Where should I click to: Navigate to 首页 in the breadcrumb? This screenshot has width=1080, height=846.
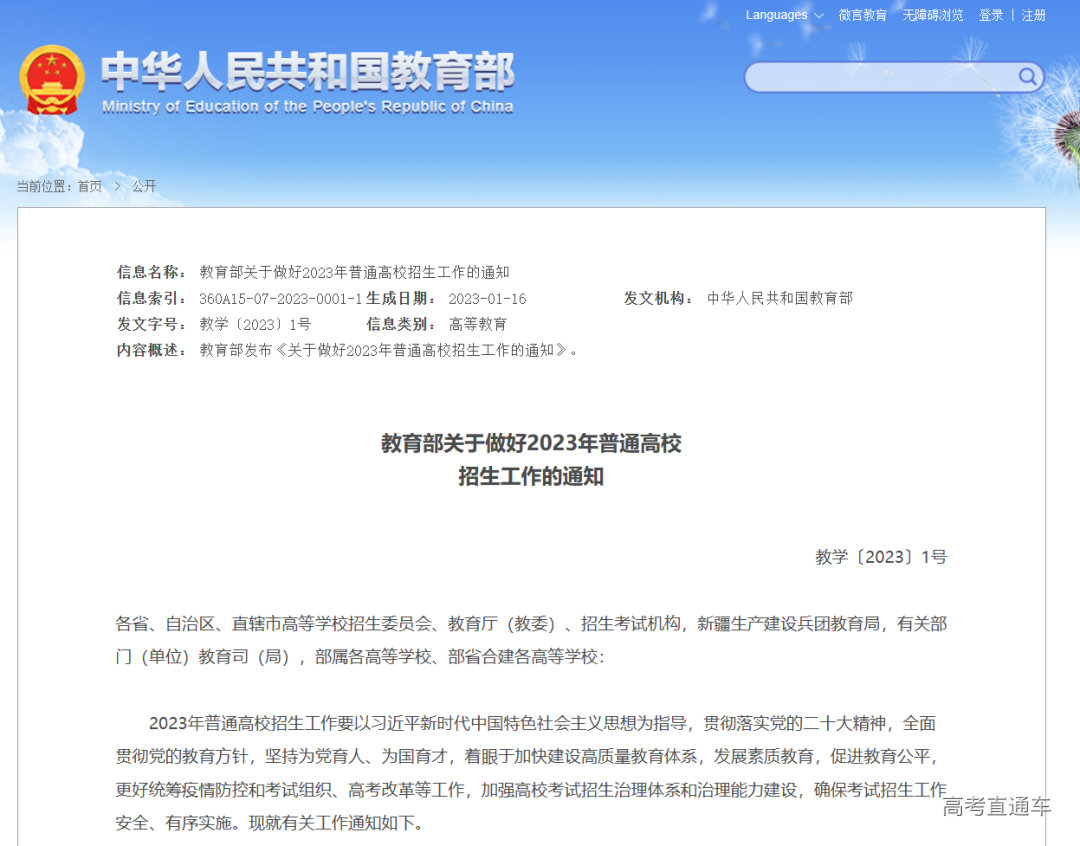(90, 186)
